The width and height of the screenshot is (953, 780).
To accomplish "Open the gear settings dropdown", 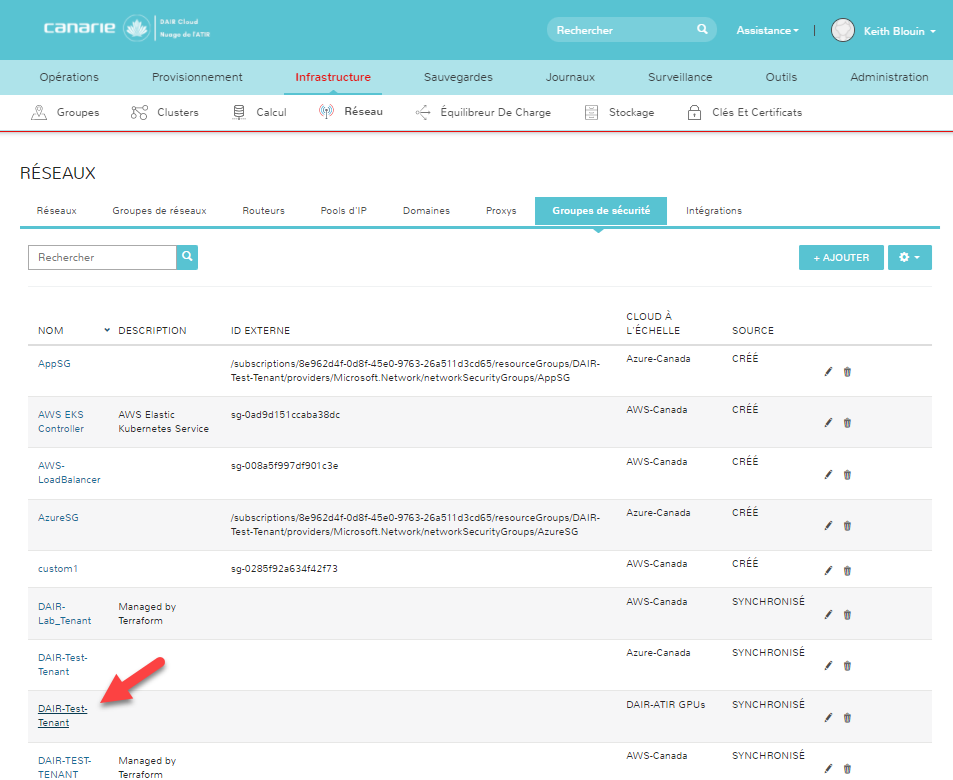I will (909, 258).
